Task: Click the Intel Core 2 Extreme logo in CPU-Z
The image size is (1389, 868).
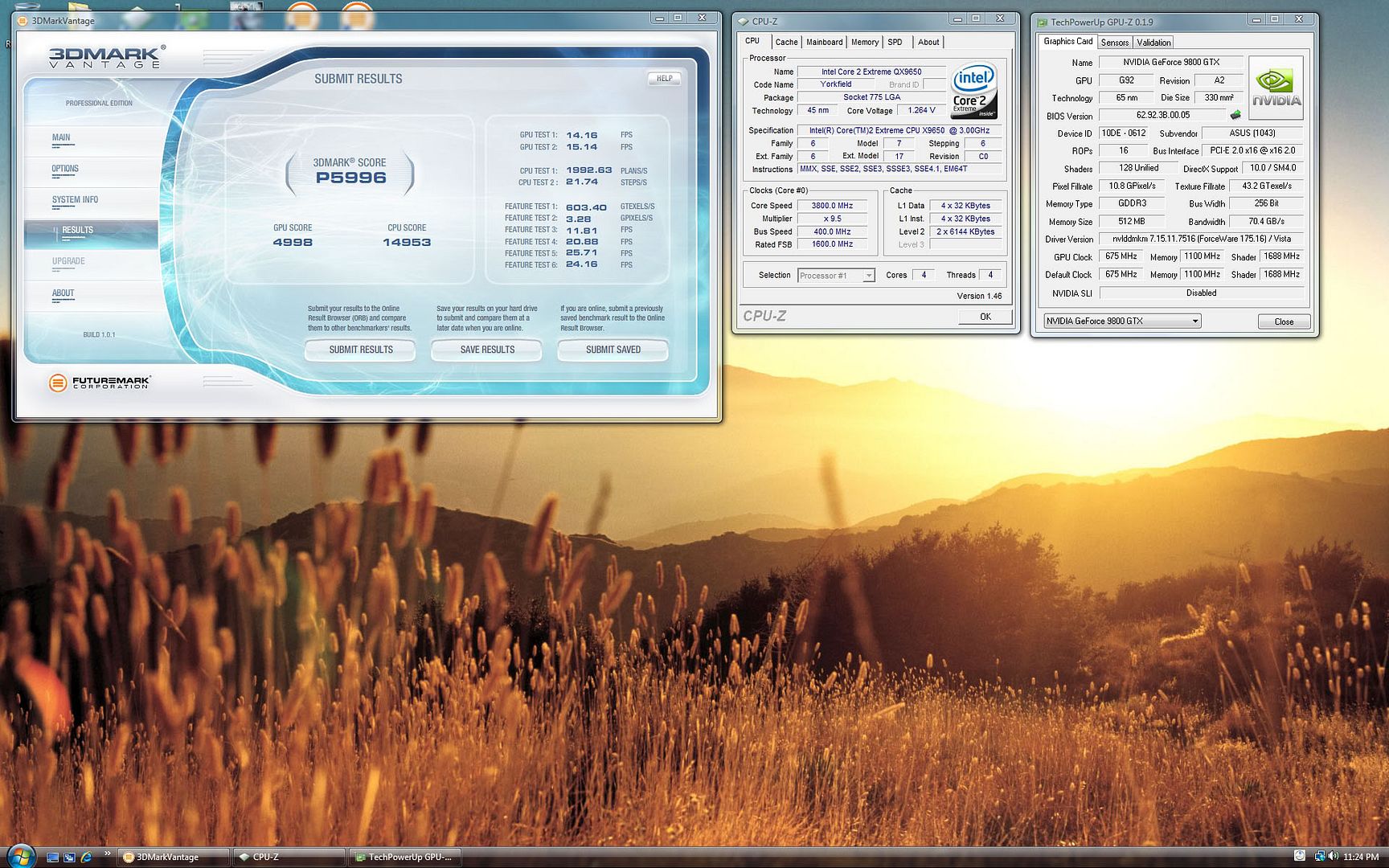Action: coord(974,91)
